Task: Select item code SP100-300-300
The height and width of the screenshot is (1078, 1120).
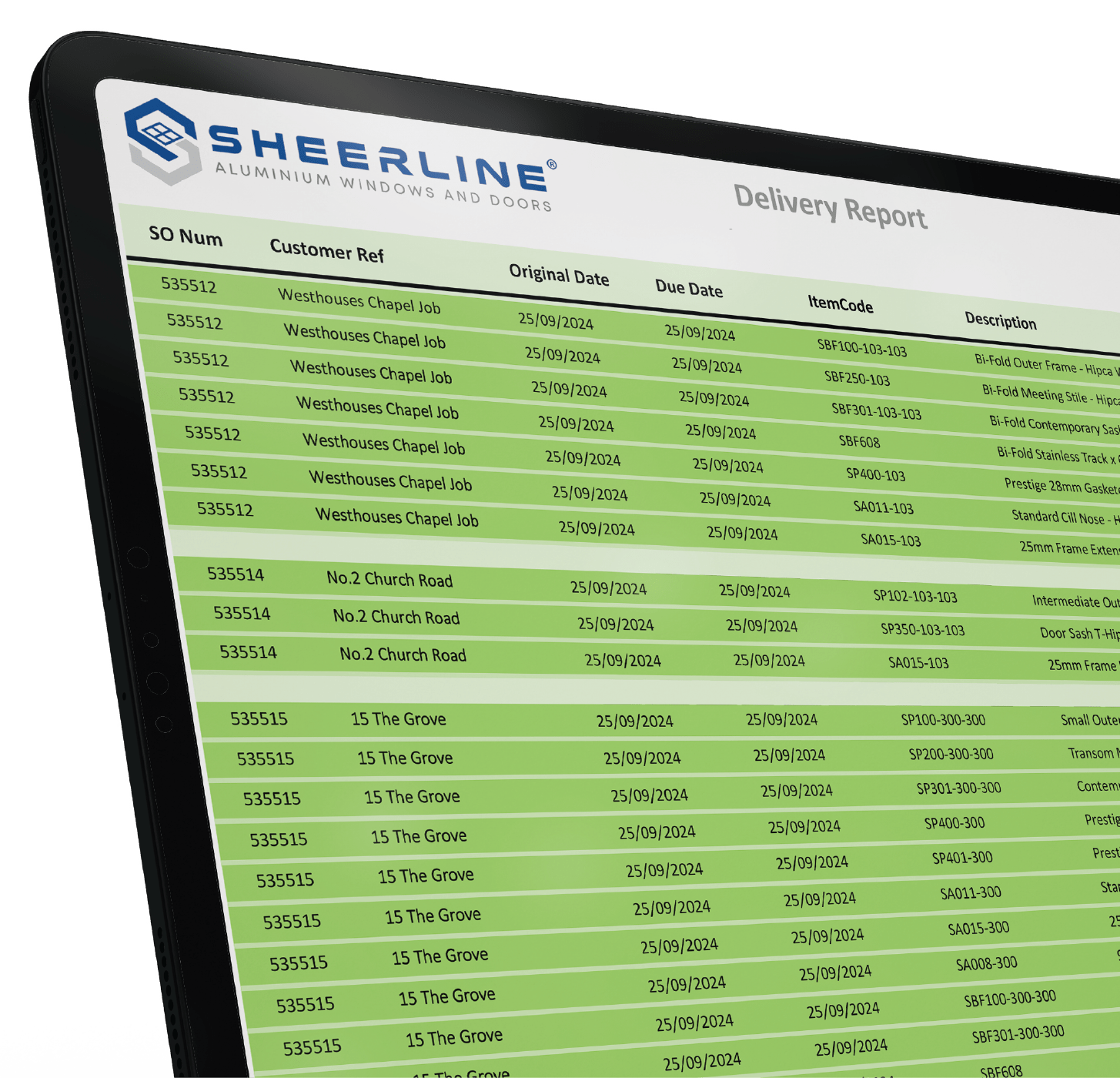Action: click(943, 720)
